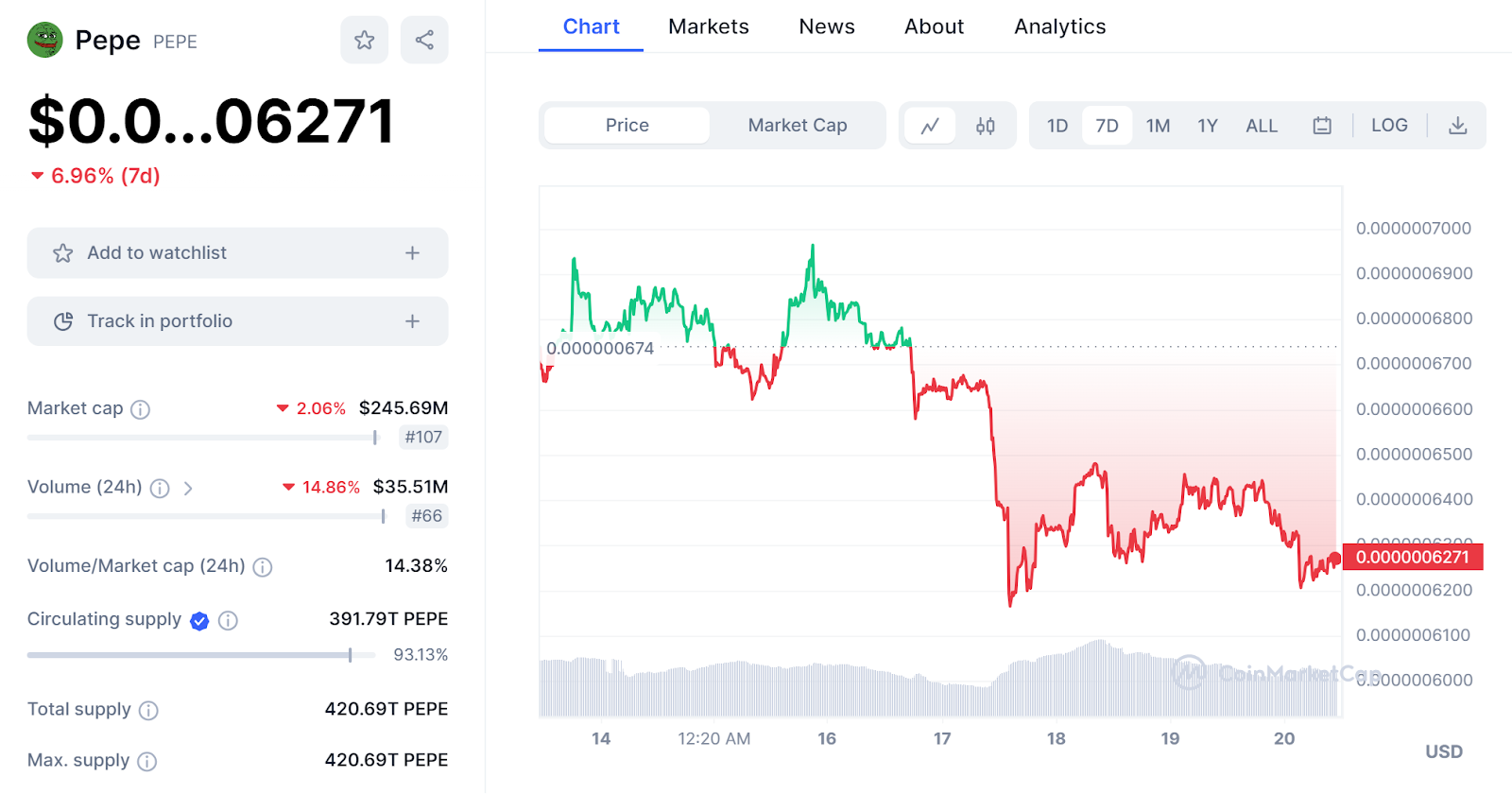
Task: Expand Volume (24h) chevron arrow
Action: coord(188,488)
